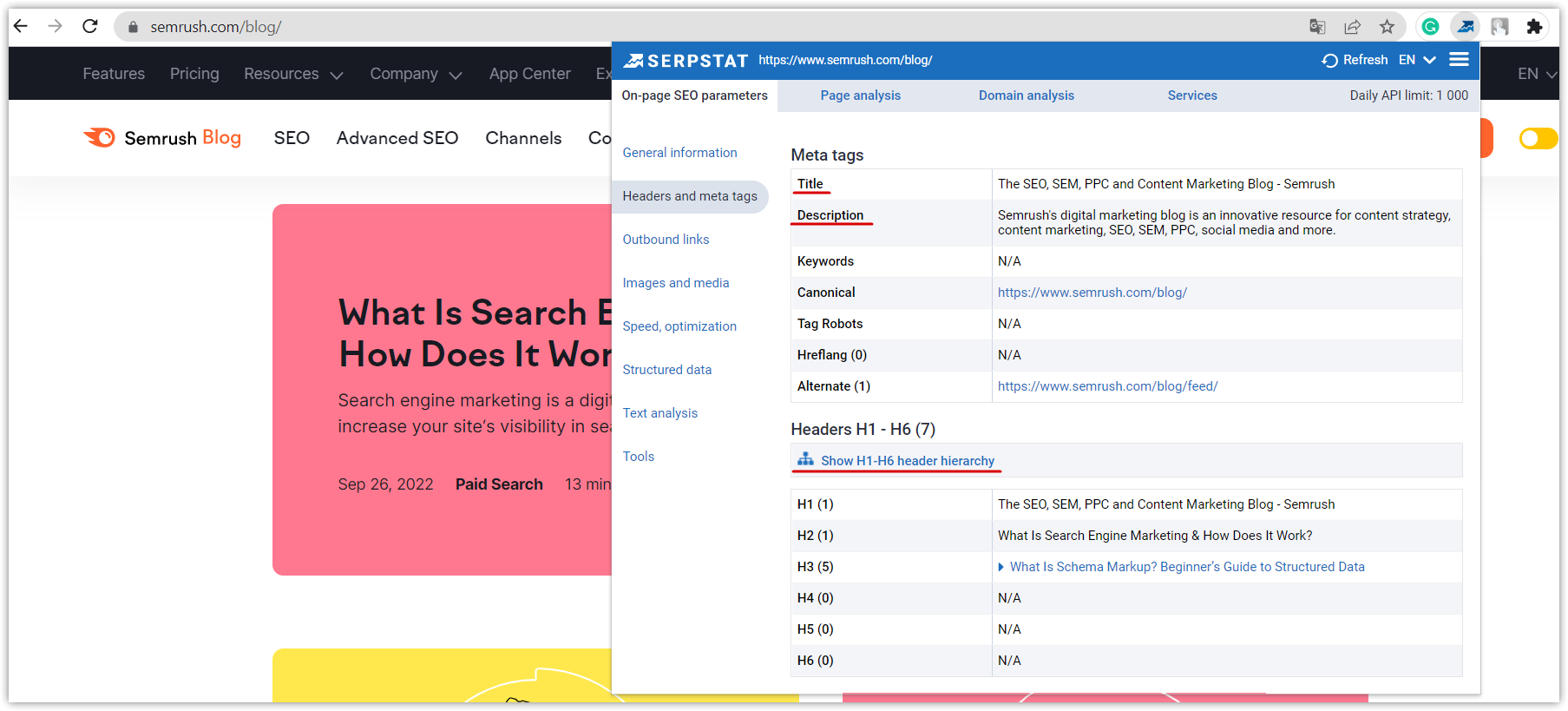Open the Channels blog category
The width and height of the screenshot is (1568, 711).
(523, 138)
